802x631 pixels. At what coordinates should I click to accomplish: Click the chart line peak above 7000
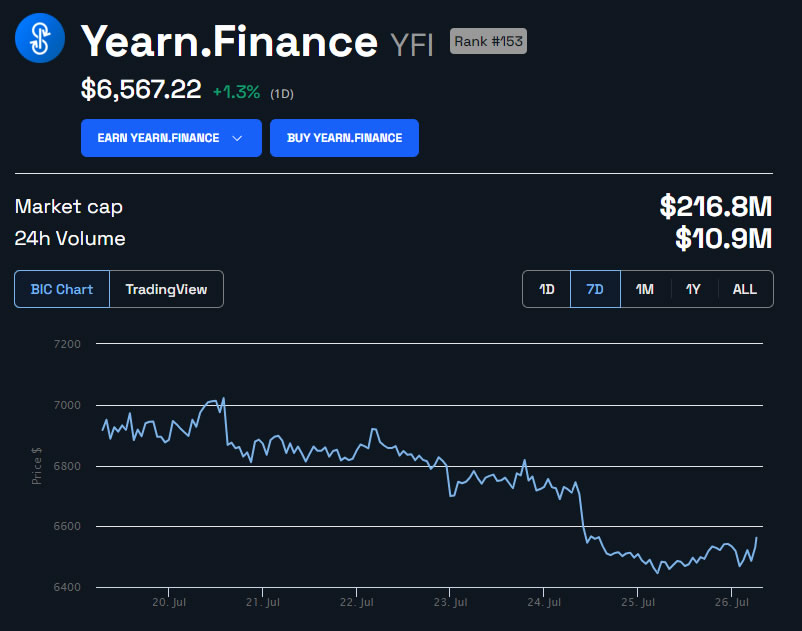click(x=222, y=398)
